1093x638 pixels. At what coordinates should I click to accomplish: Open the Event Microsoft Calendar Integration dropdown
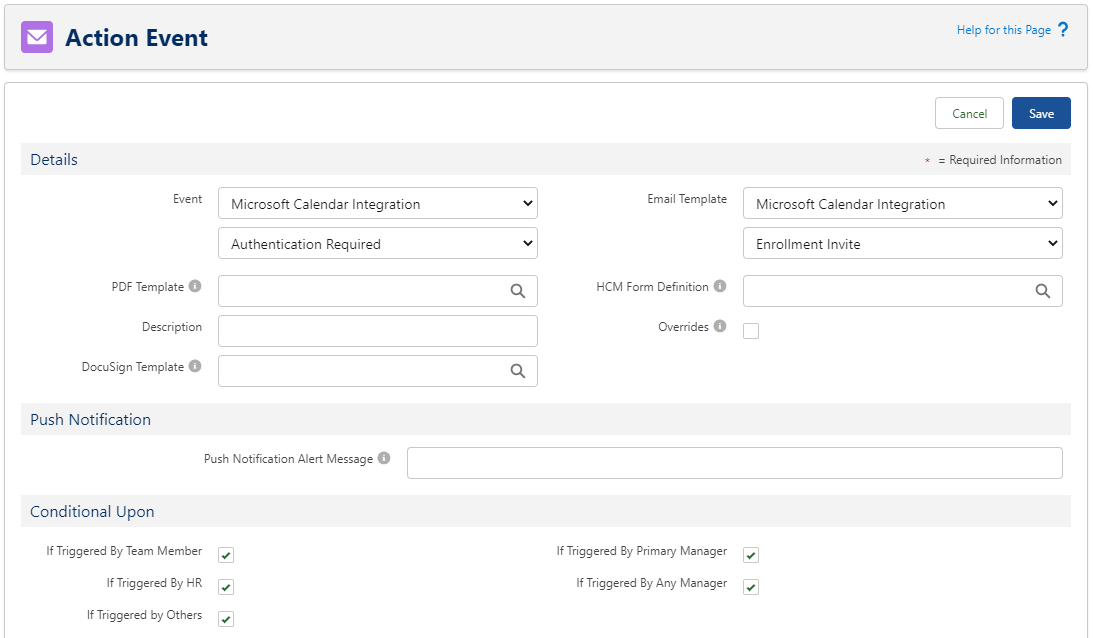click(x=378, y=204)
